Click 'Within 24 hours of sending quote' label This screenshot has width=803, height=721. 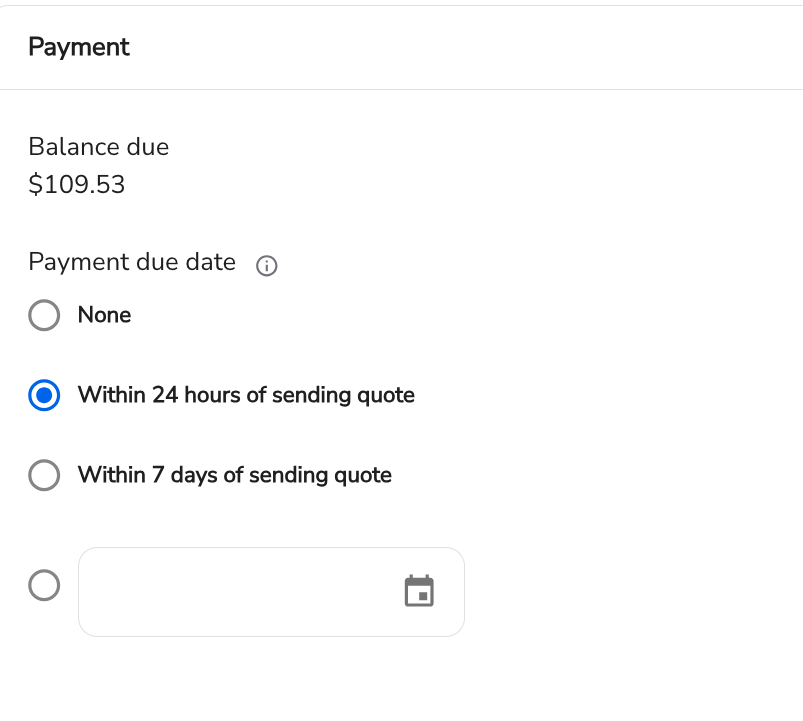pos(246,395)
